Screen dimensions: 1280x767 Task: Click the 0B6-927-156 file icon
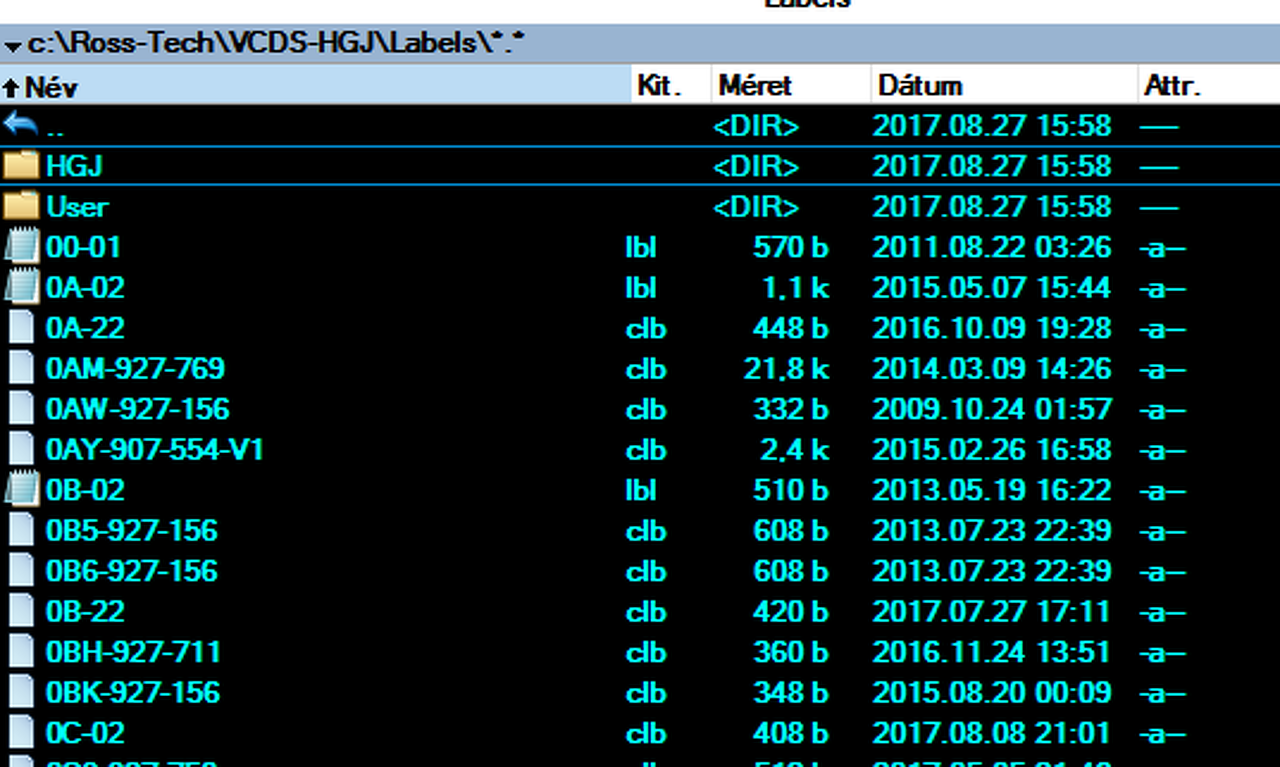coord(21,571)
